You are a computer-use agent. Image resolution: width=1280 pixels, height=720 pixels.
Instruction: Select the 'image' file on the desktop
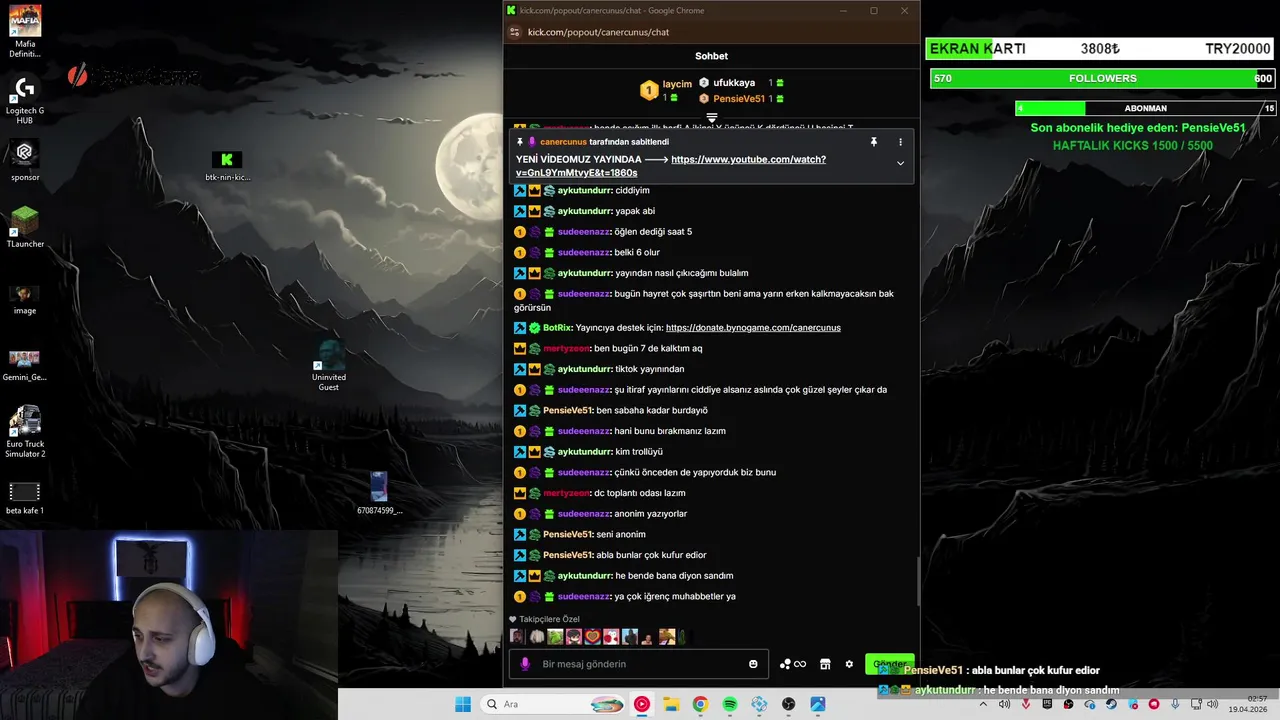[x=25, y=298]
